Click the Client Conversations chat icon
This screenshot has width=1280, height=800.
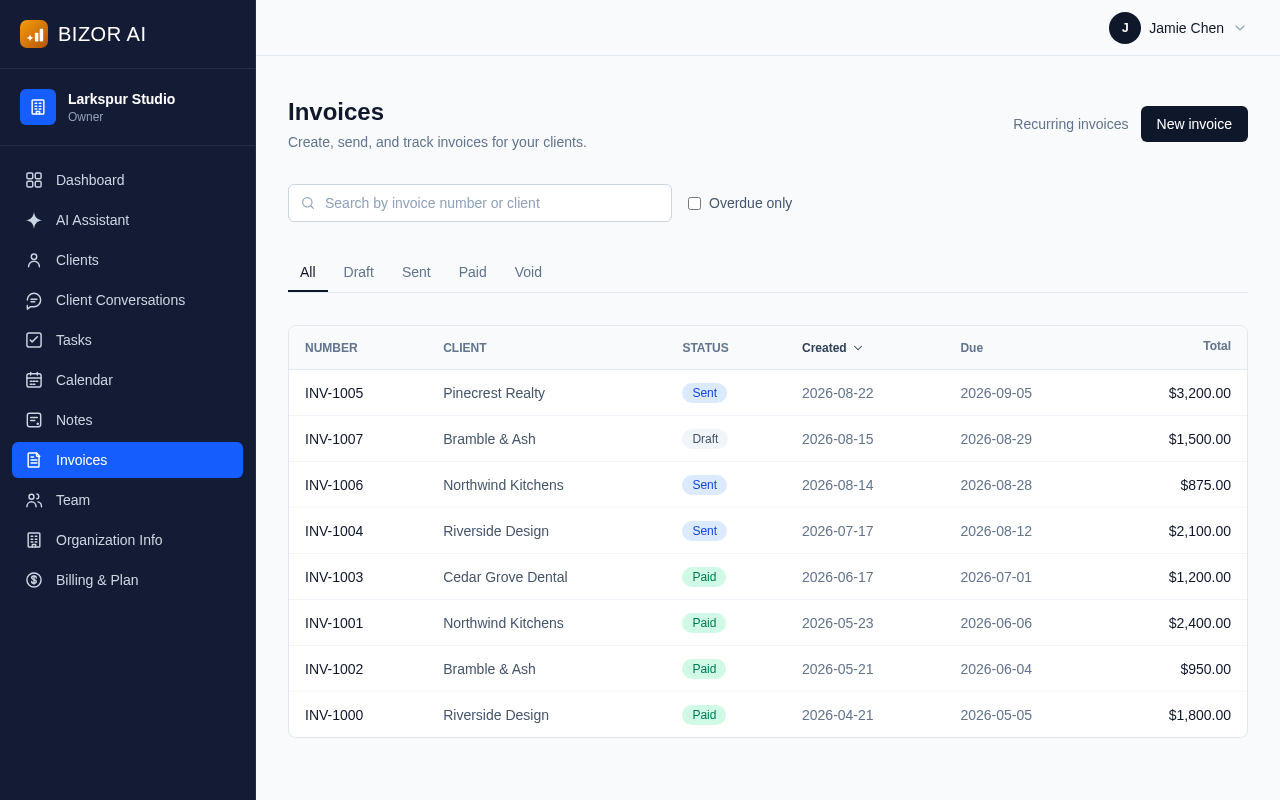click(34, 300)
